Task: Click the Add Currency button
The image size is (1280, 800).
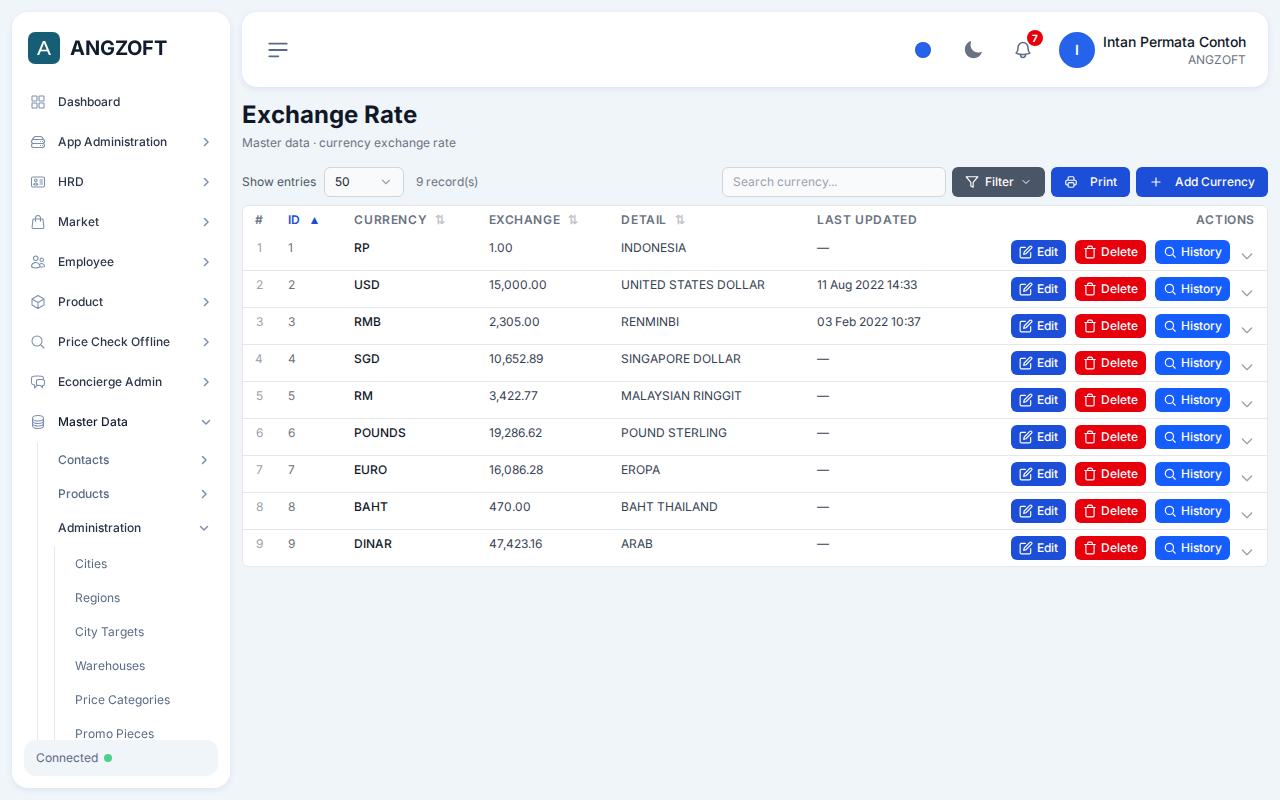Action: (x=1202, y=182)
